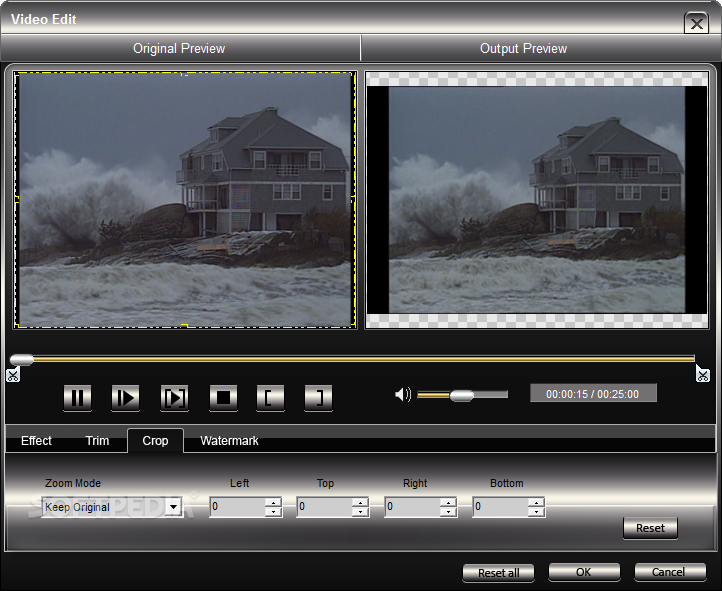Adjust the volume slider handle

[x=461, y=395]
